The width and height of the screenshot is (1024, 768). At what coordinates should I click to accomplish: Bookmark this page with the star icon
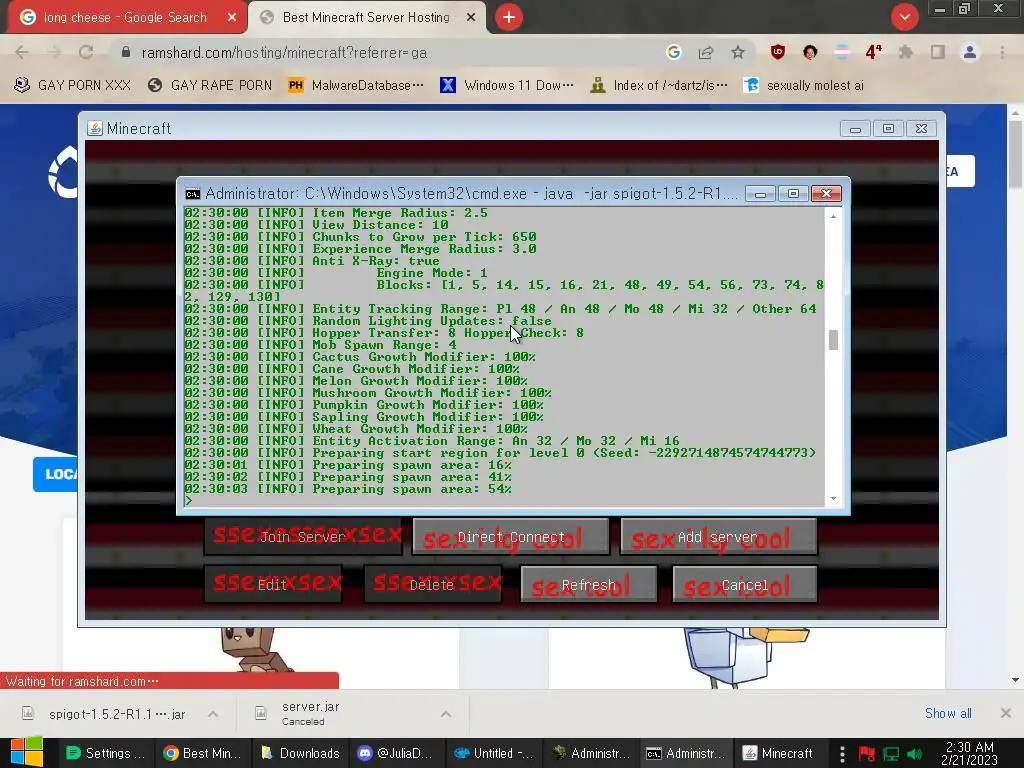[738, 52]
